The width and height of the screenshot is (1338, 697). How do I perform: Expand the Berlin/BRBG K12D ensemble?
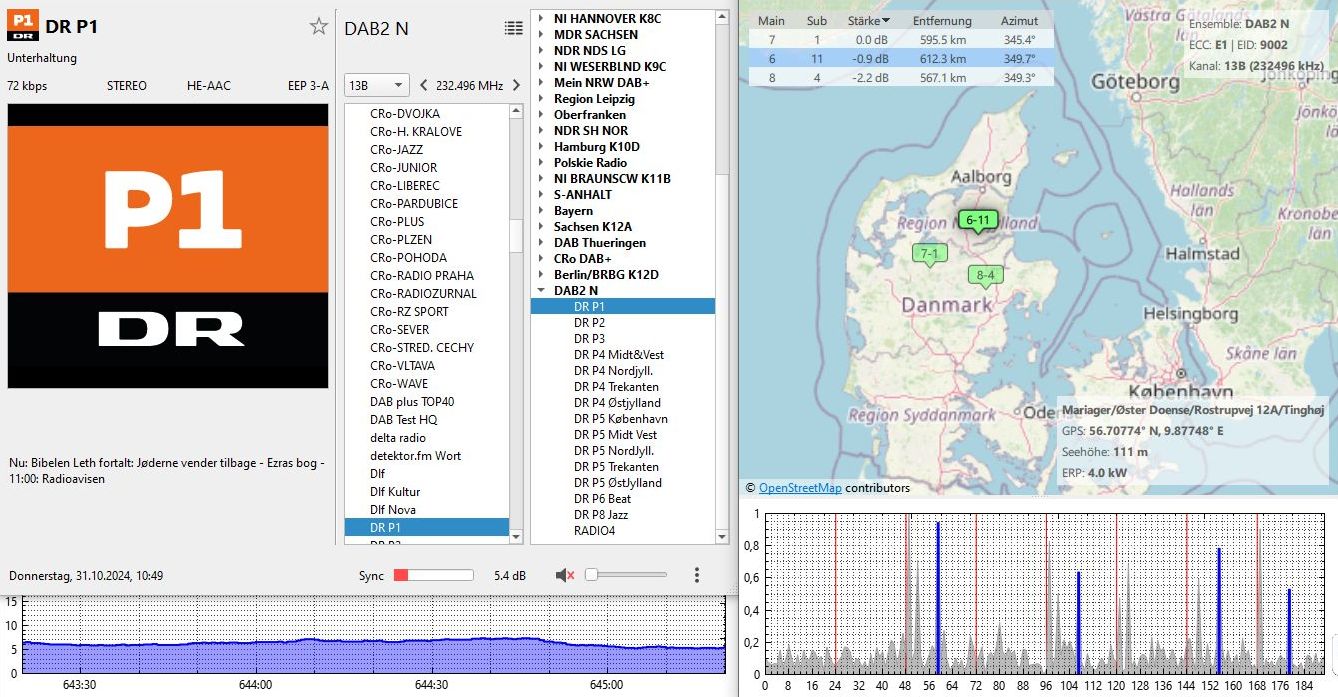pos(541,275)
